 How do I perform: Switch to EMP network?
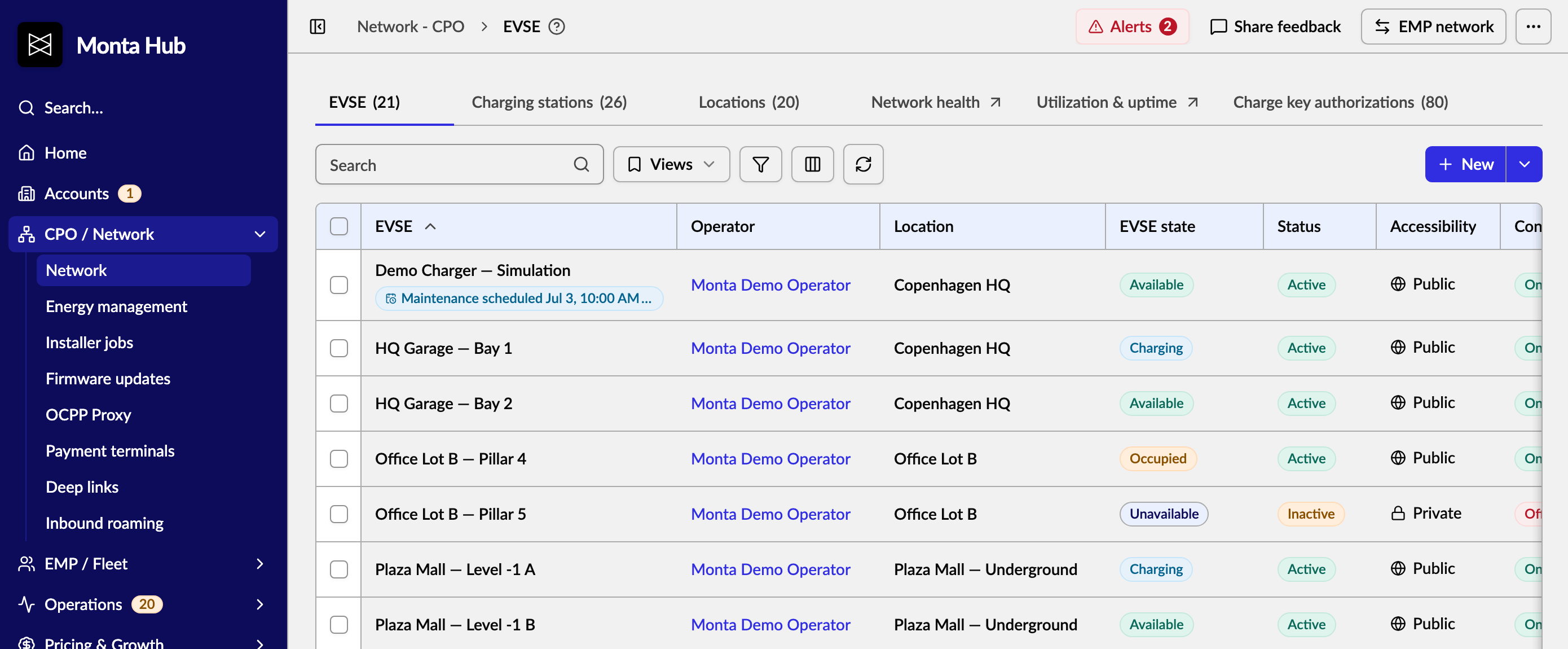click(1433, 27)
